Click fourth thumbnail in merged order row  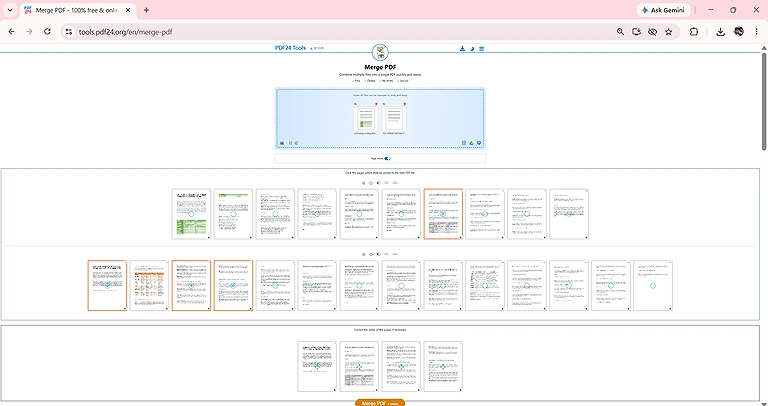pyautogui.click(x=443, y=367)
